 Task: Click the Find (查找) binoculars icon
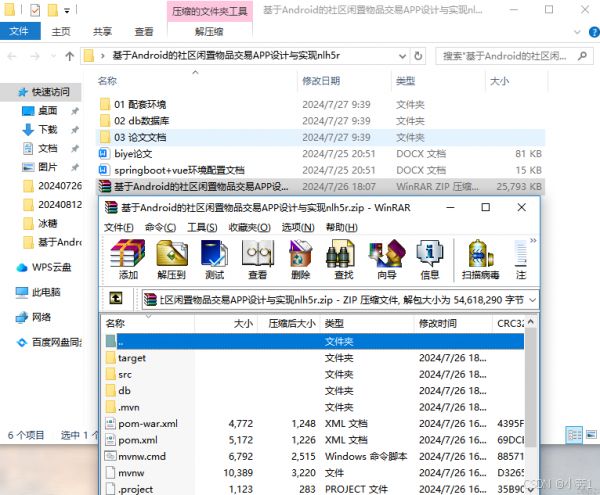coord(343,259)
